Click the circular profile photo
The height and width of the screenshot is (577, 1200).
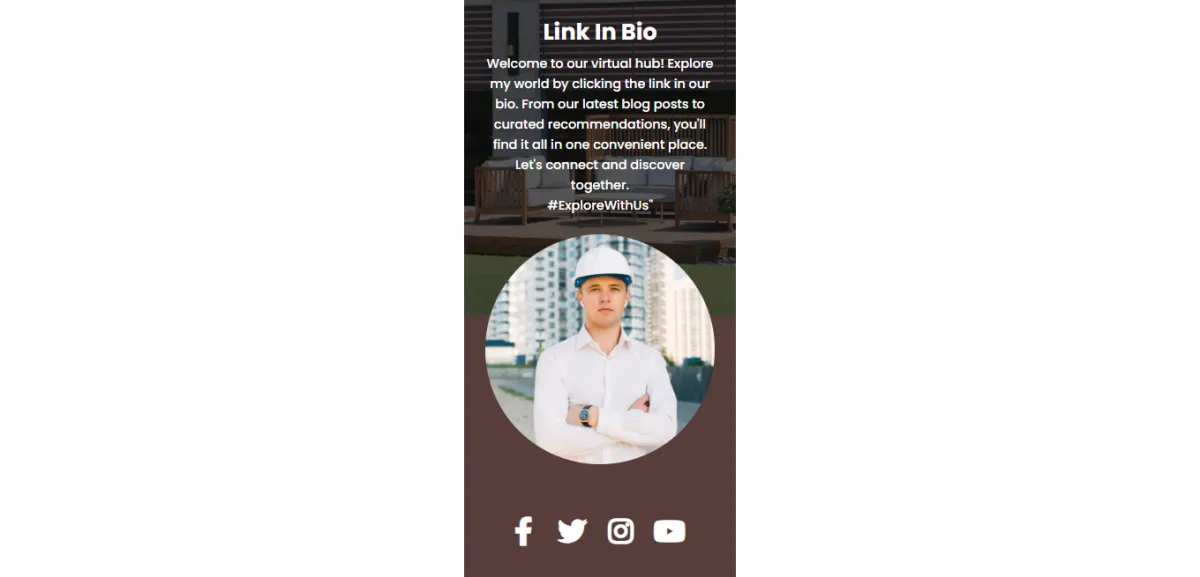tap(600, 349)
